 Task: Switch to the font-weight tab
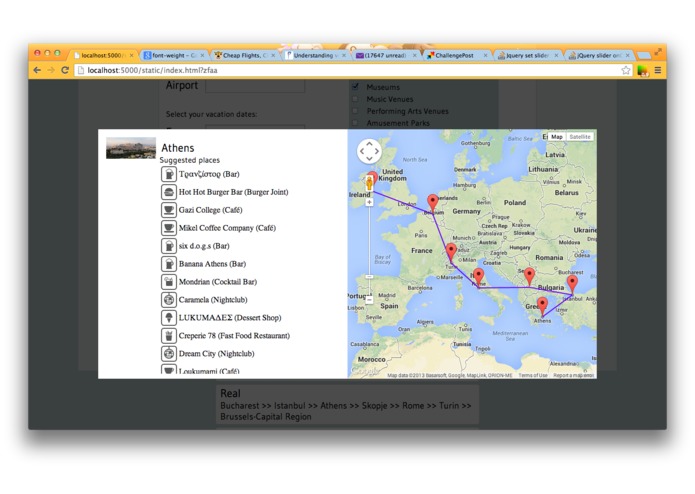(x=174, y=55)
